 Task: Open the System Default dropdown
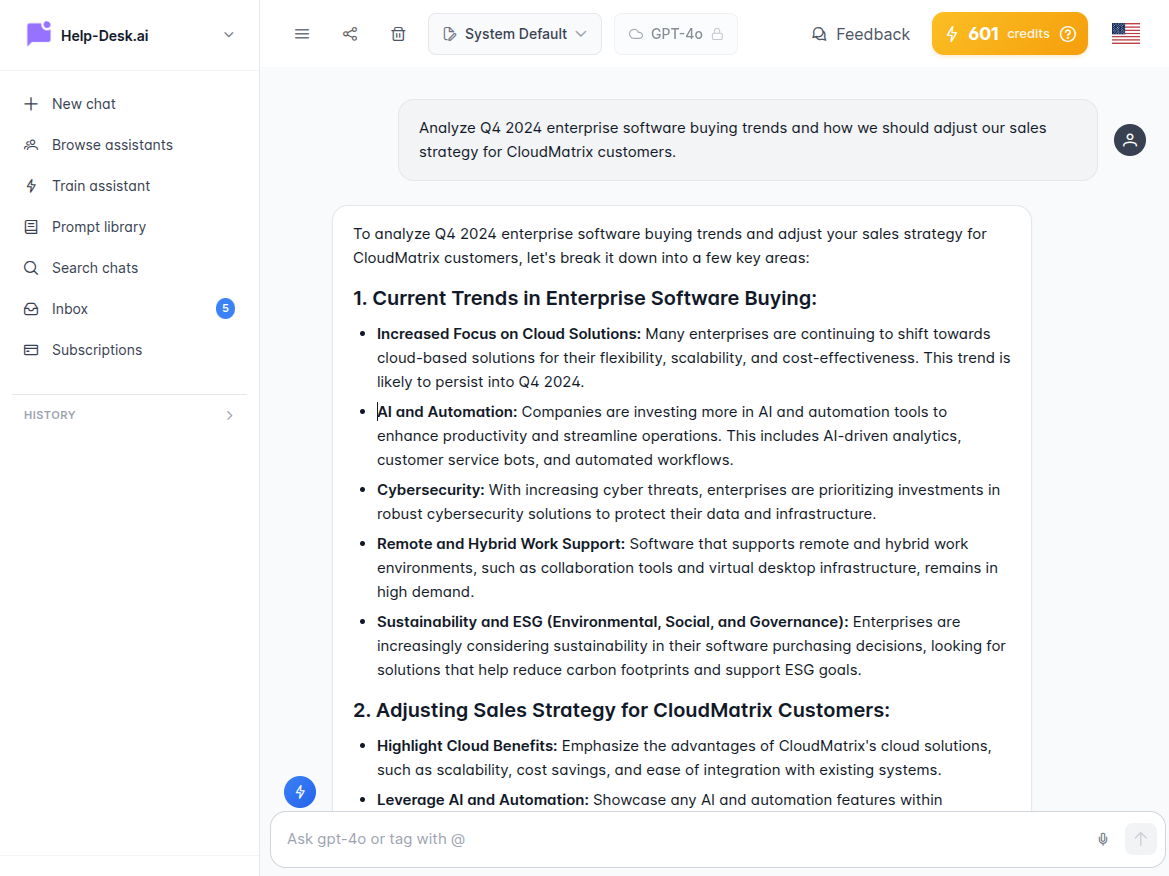pyautogui.click(x=514, y=33)
